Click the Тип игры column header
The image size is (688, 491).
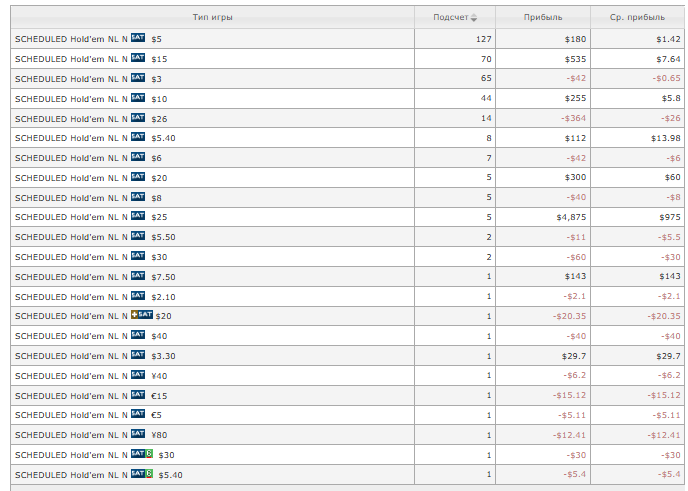(x=212, y=18)
